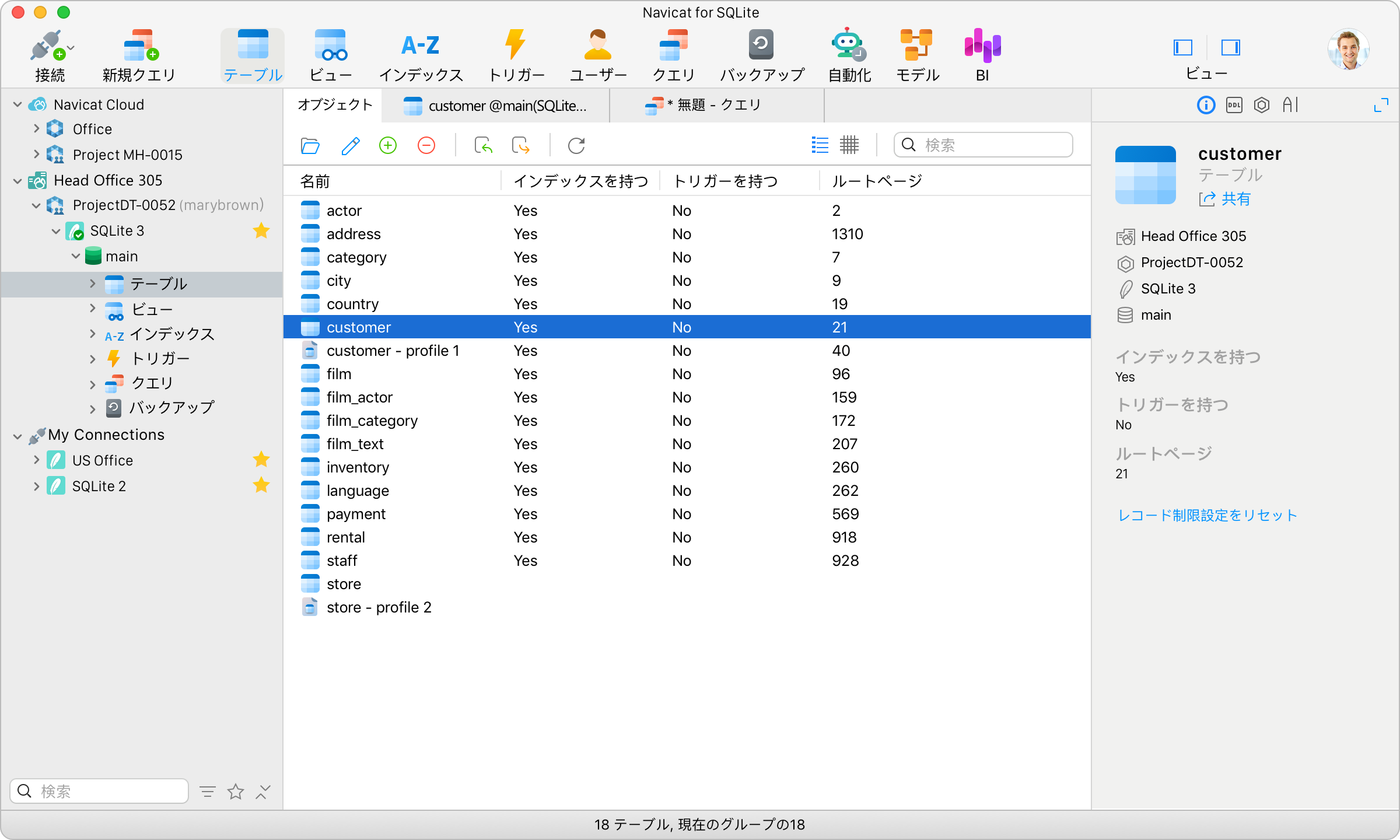Open the 自動化 automation section
This screenshot has width=1400, height=840.
click(849, 55)
